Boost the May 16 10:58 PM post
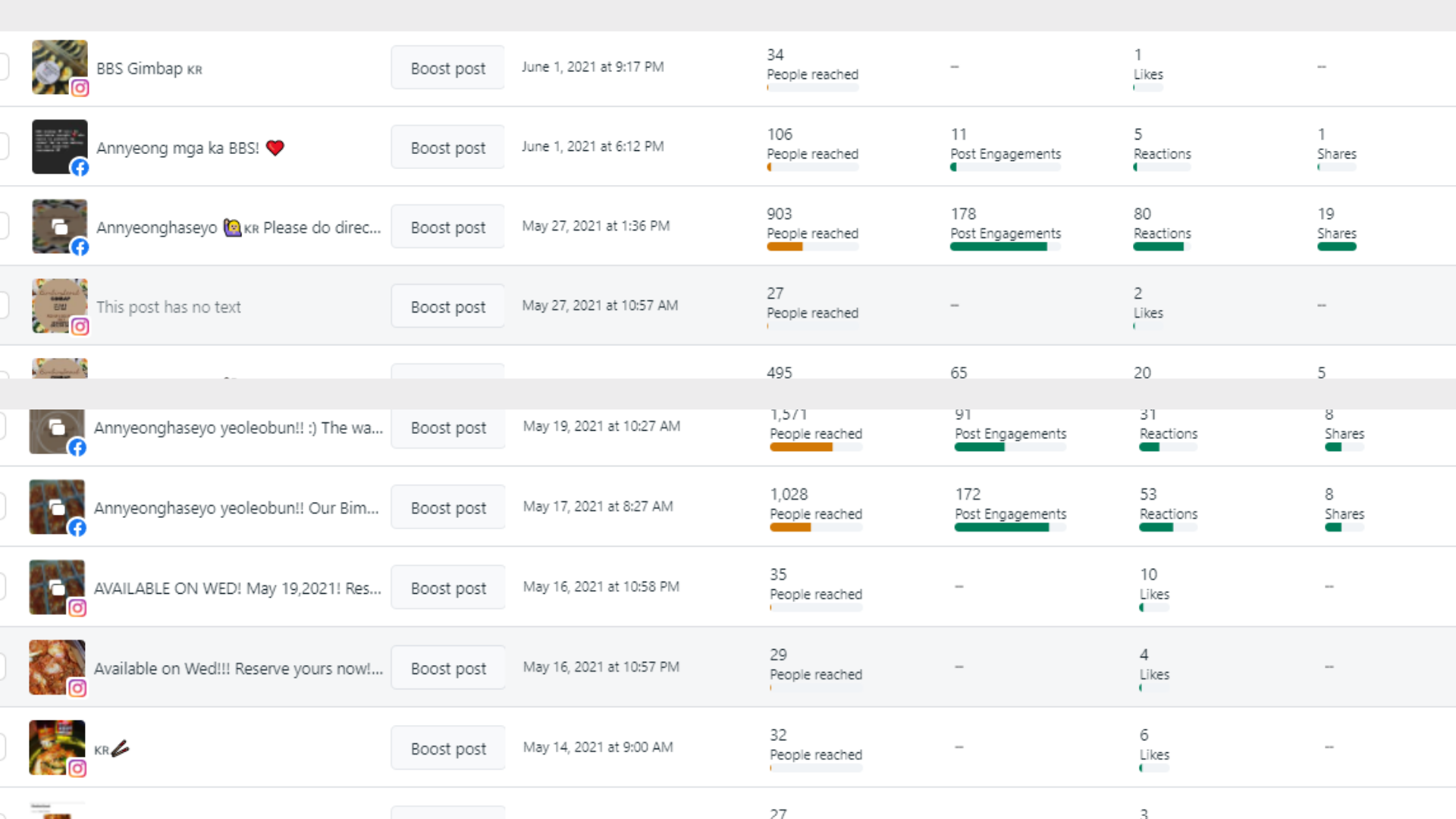1456x819 pixels. 447,588
